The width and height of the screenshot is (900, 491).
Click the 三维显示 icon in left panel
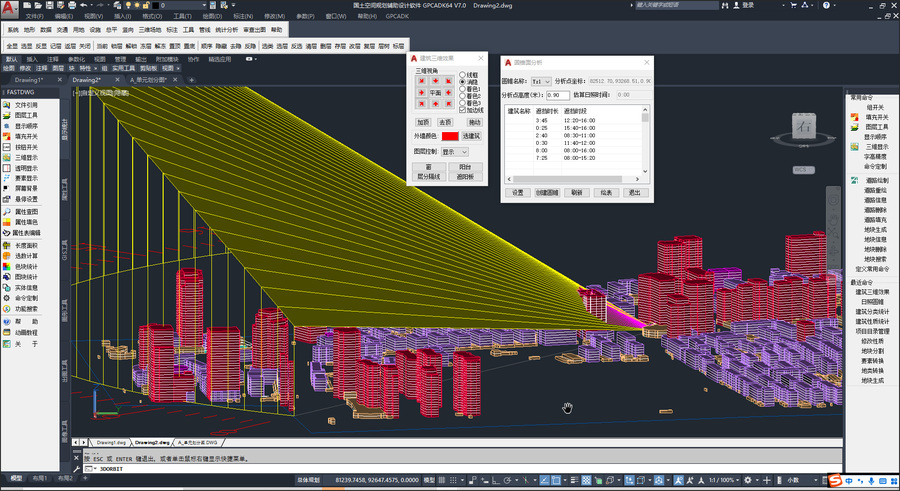[x=7, y=157]
